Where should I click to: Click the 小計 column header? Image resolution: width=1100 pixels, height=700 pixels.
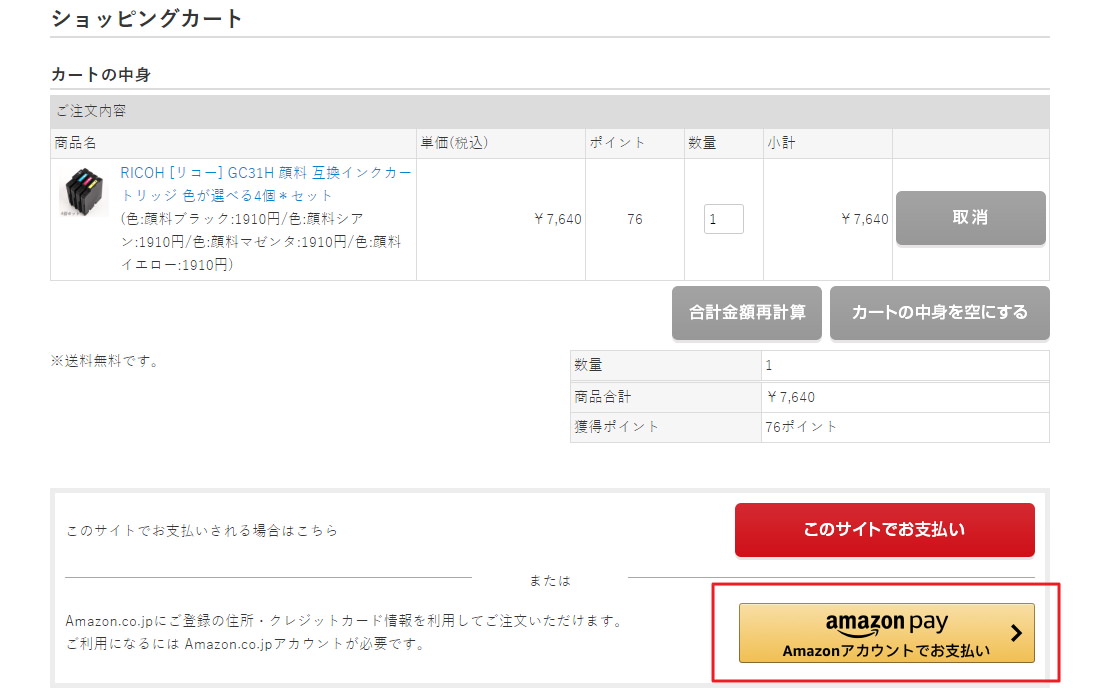pos(781,143)
